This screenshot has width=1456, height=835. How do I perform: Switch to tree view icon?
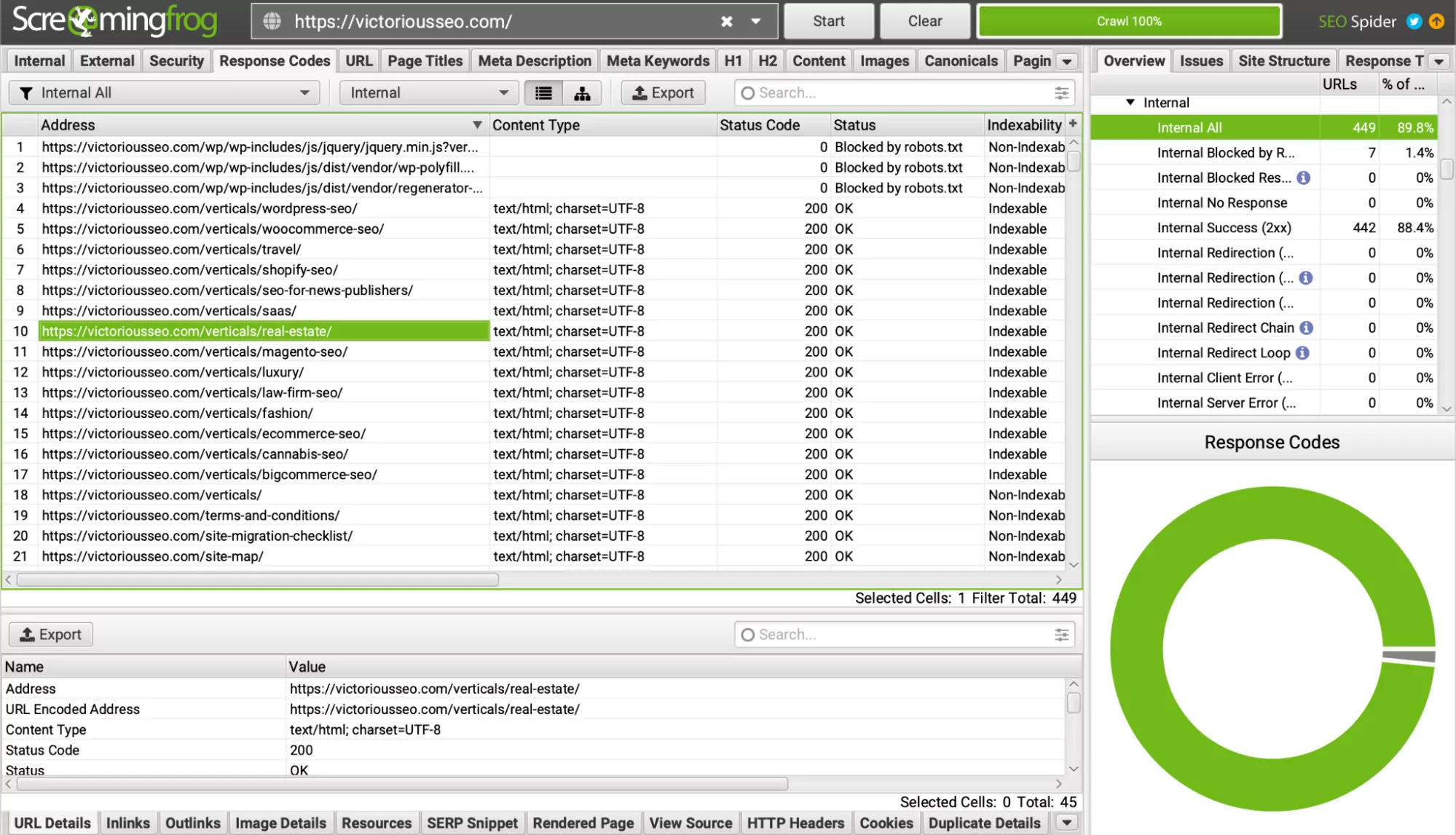pyautogui.click(x=582, y=93)
